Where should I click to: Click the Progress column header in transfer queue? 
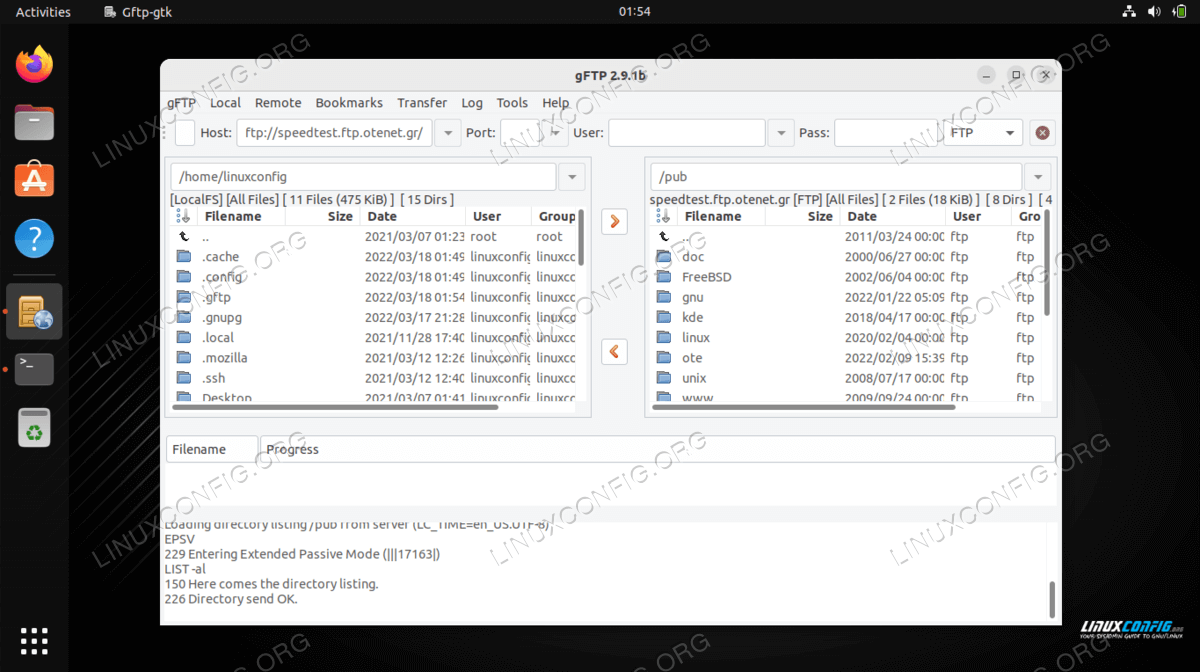click(x=657, y=449)
